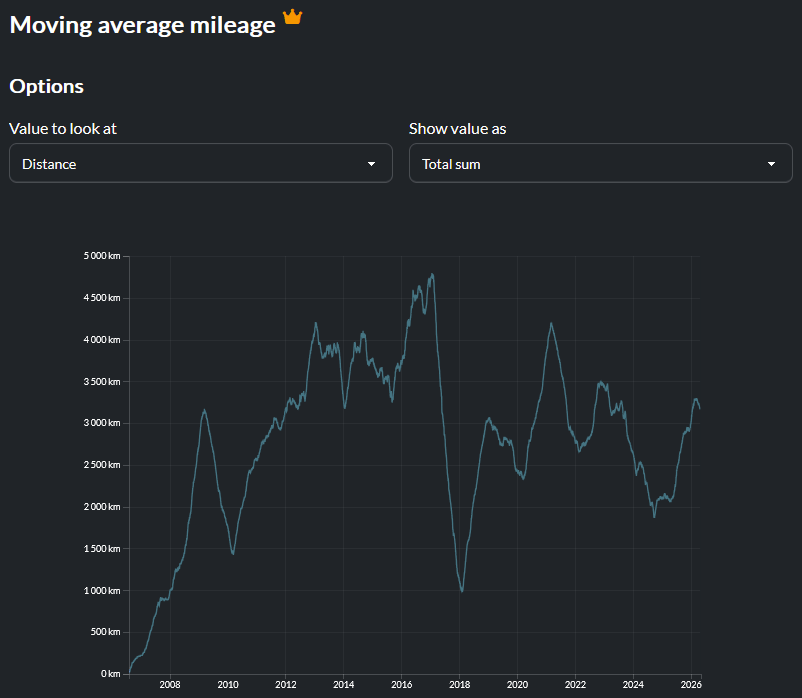Click the 2020 x-axis label

click(517, 685)
